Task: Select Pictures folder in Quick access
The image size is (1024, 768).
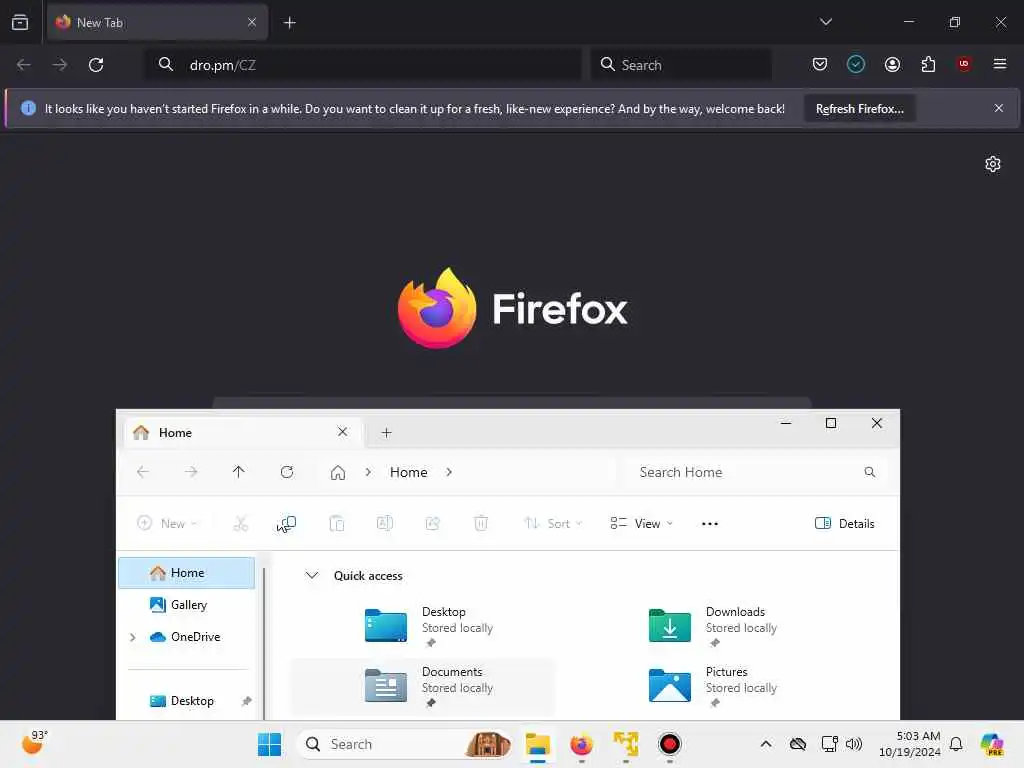Action: [x=707, y=685]
